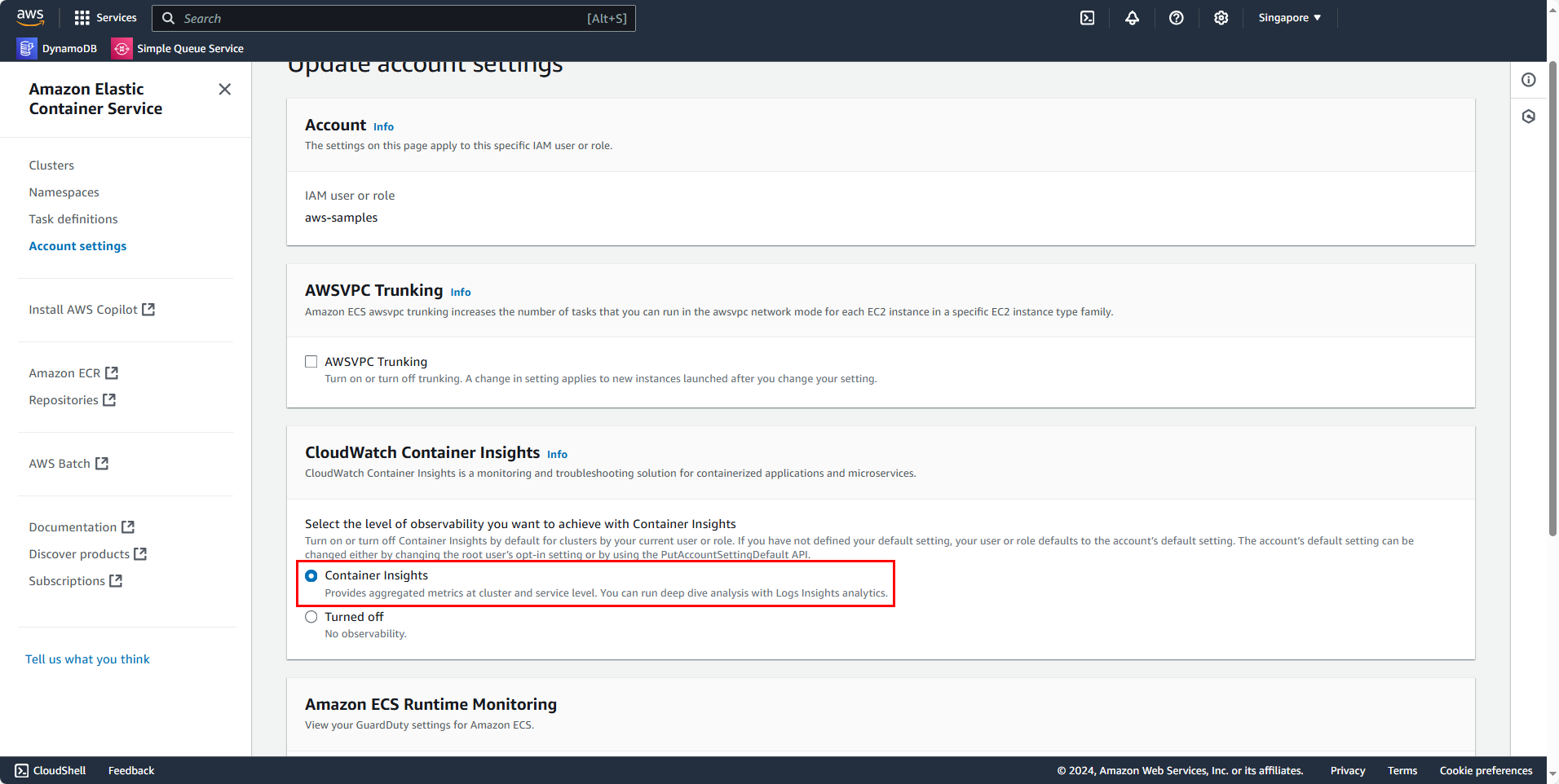
Task: Click the CloudShell icon in footer
Action: pyautogui.click(x=21, y=771)
